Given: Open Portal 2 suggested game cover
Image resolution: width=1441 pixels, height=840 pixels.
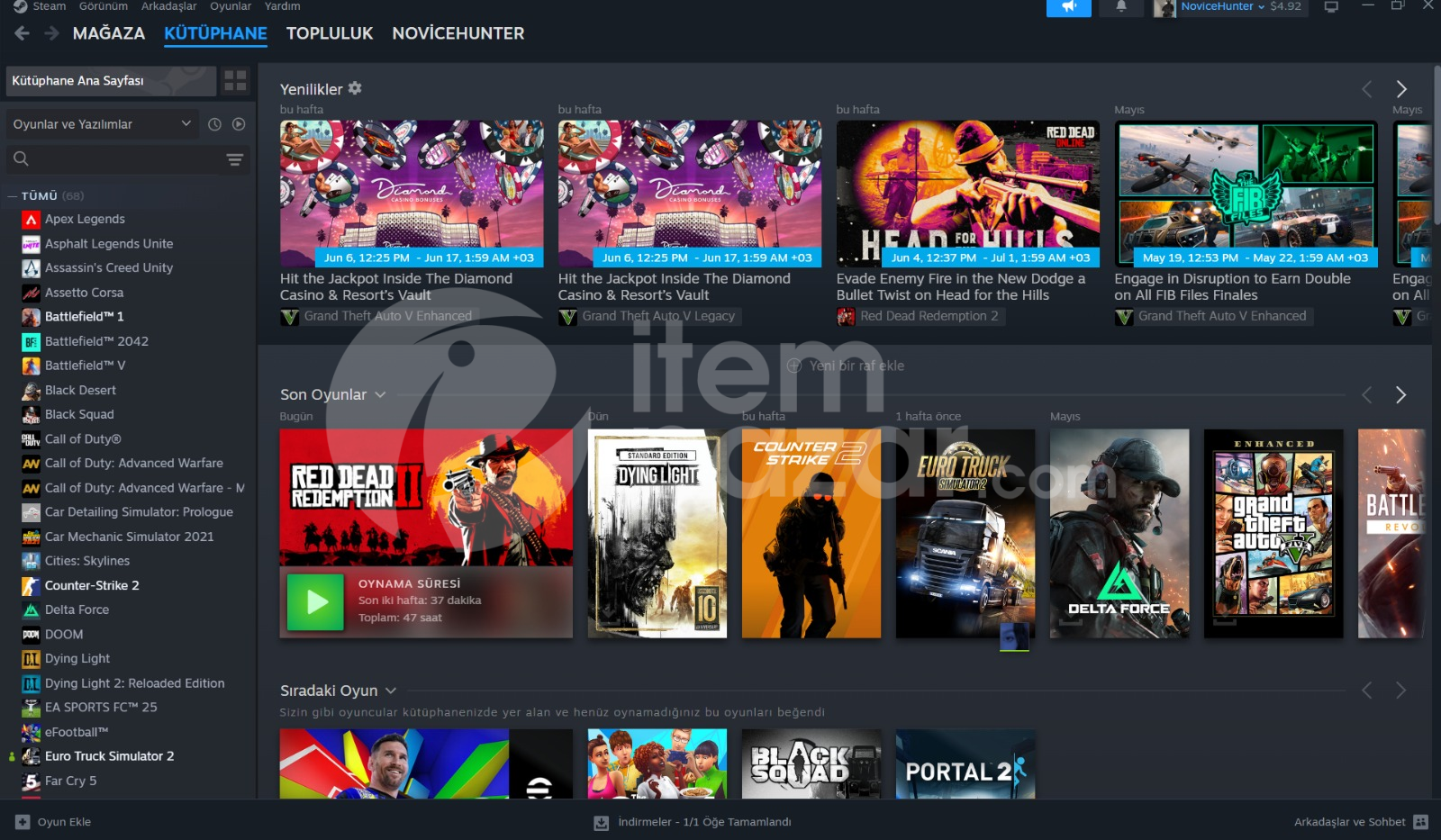Looking at the screenshot, I should [965, 763].
